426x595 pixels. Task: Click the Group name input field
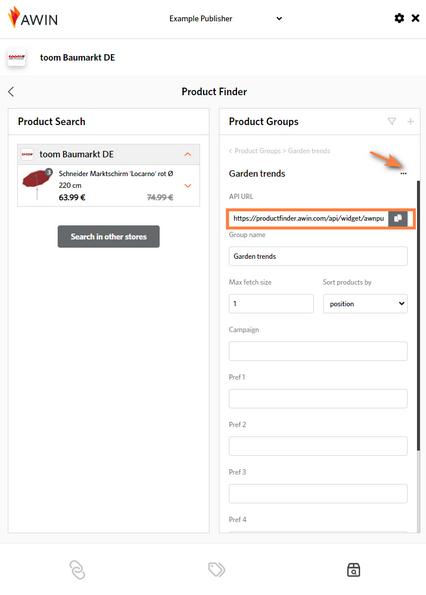318,256
